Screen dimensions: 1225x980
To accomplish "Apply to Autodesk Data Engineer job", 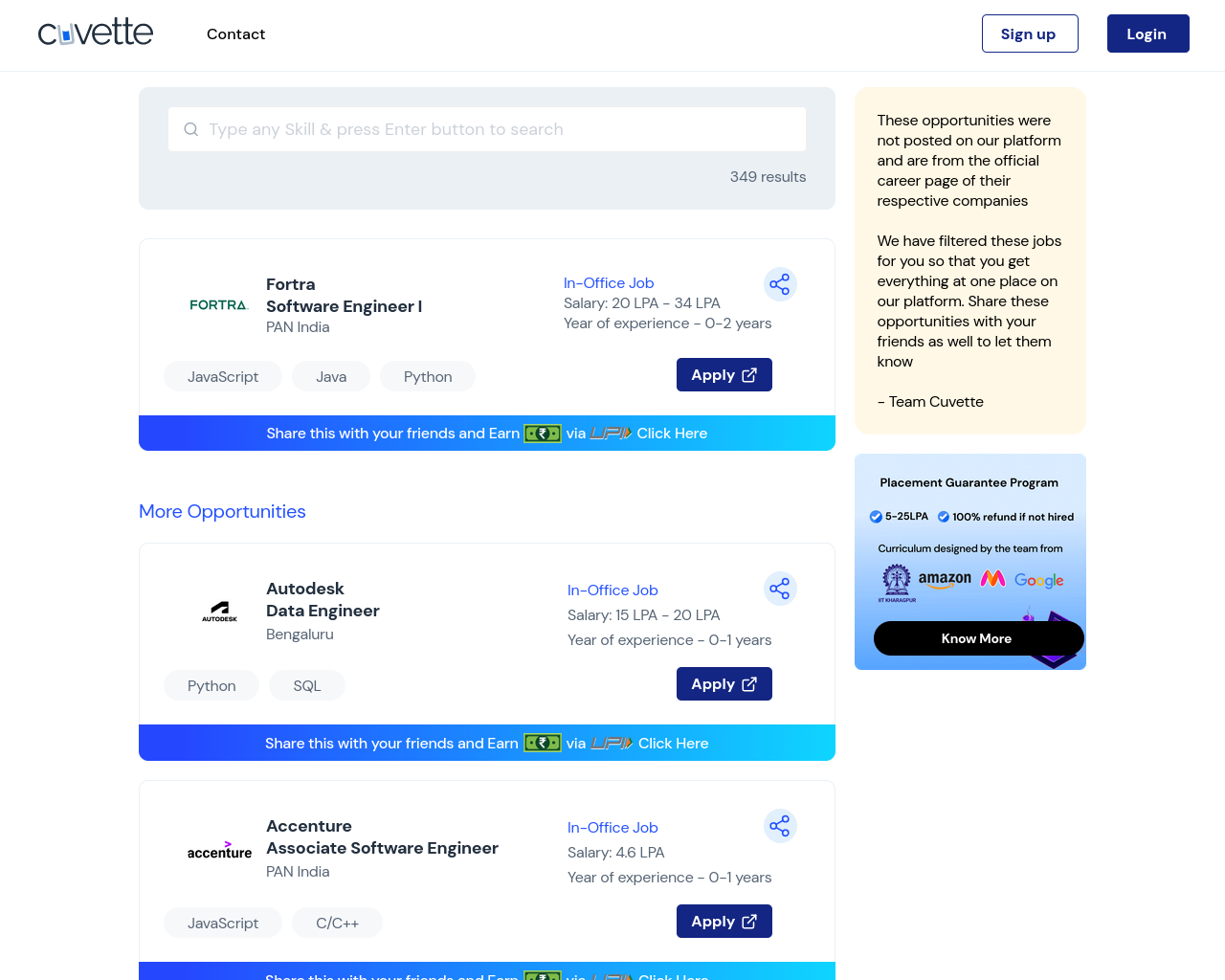I will coord(724,684).
